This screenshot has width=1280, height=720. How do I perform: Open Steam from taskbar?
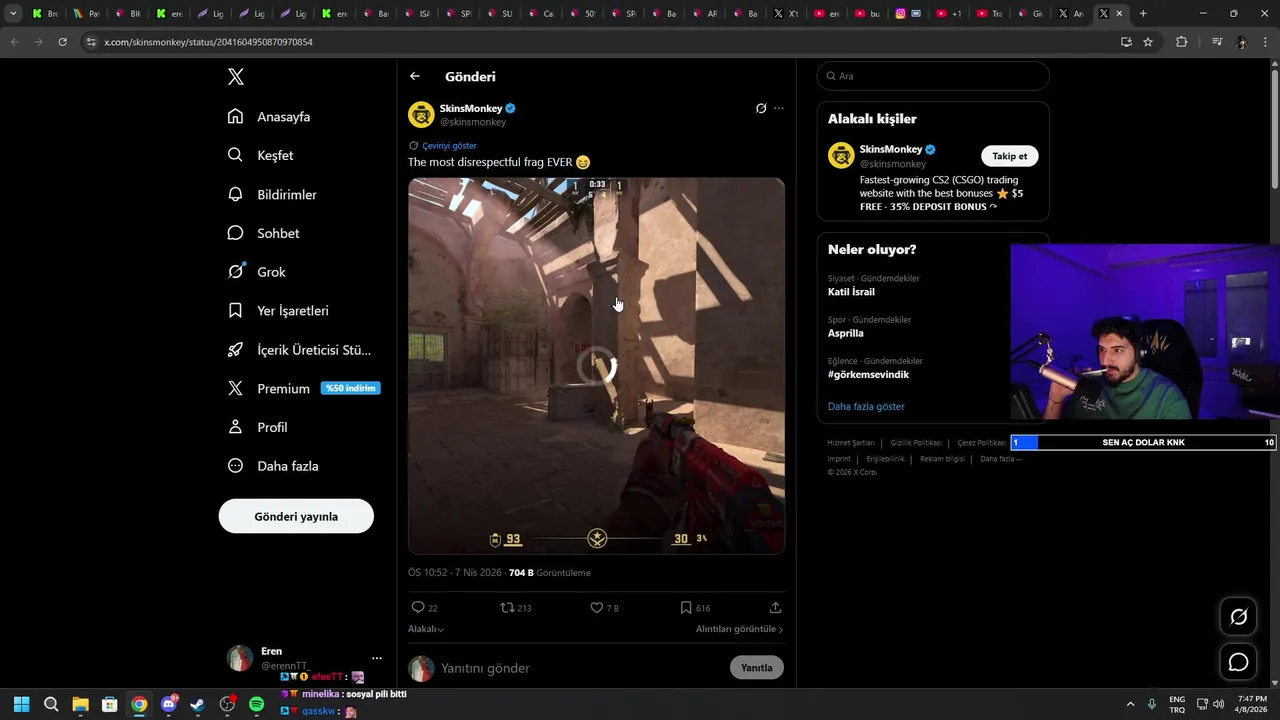[198, 704]
